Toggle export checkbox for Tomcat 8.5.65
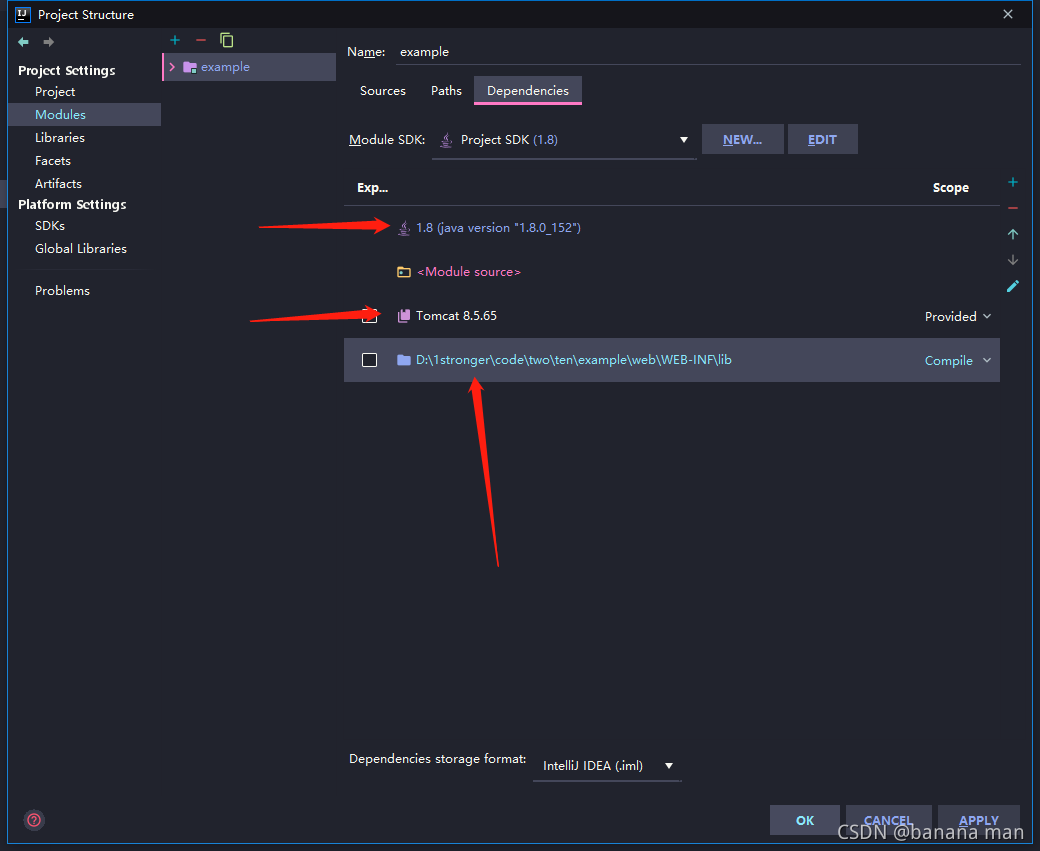1040x851 pixels. [x=369, y=316]
